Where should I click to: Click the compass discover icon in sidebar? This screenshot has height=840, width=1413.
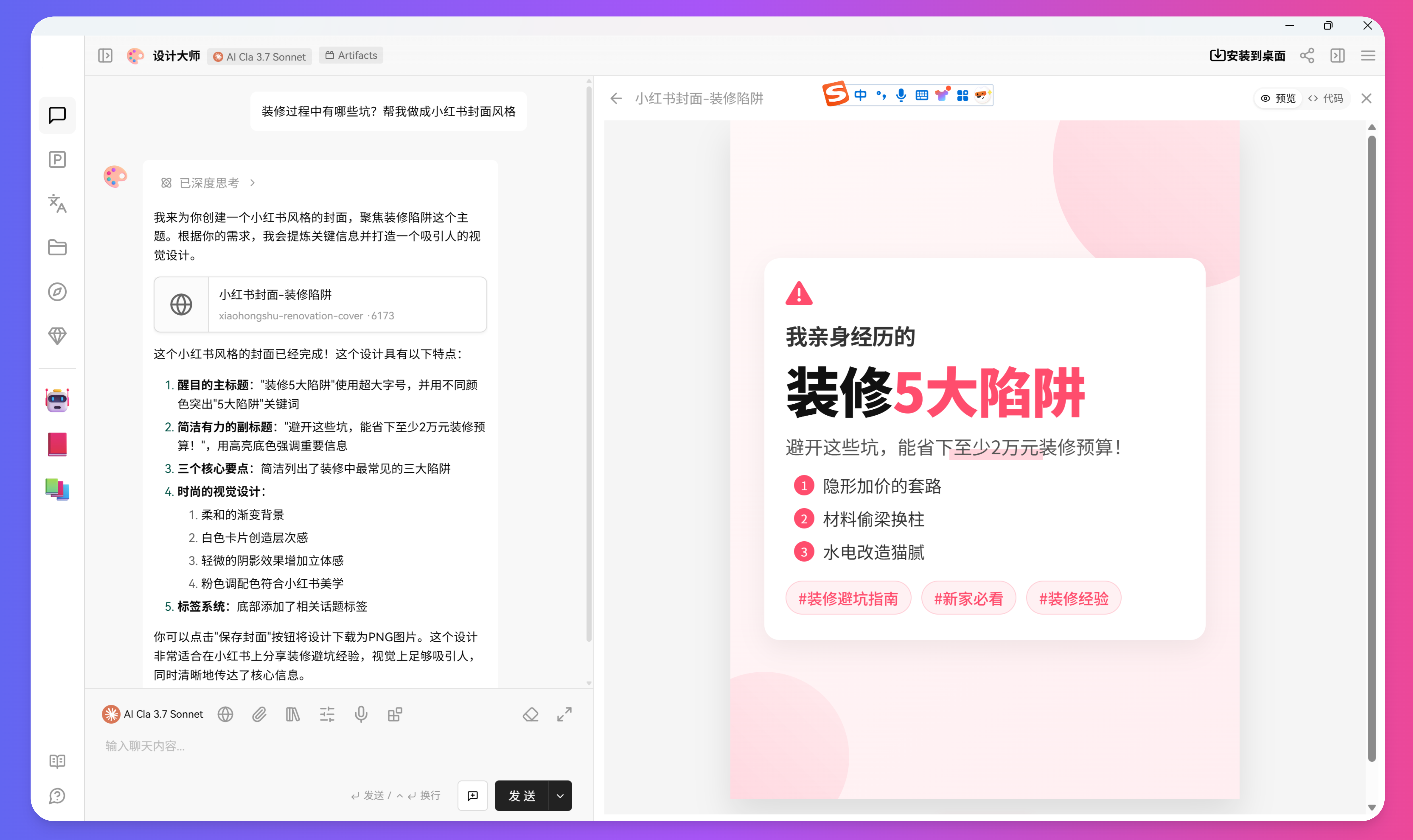[x=57, y=292]
